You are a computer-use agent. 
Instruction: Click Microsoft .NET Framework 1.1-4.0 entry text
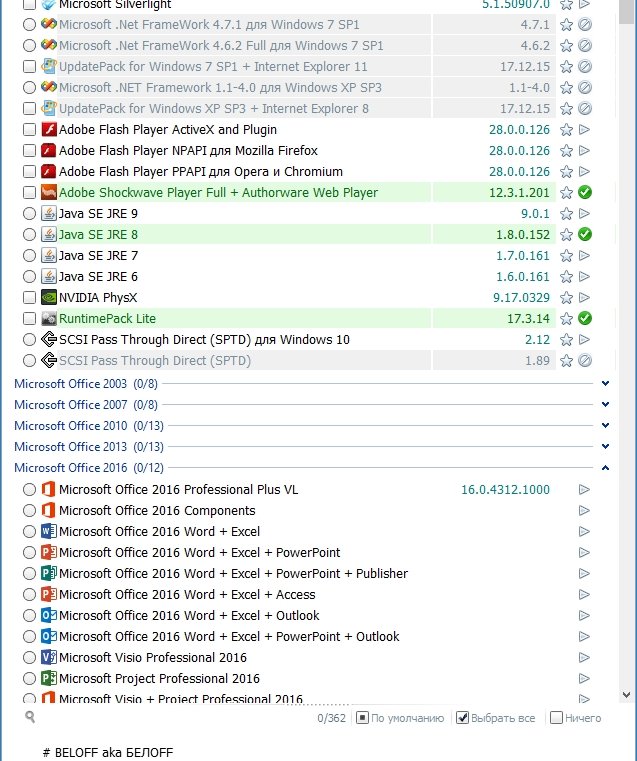coord(220,88)
